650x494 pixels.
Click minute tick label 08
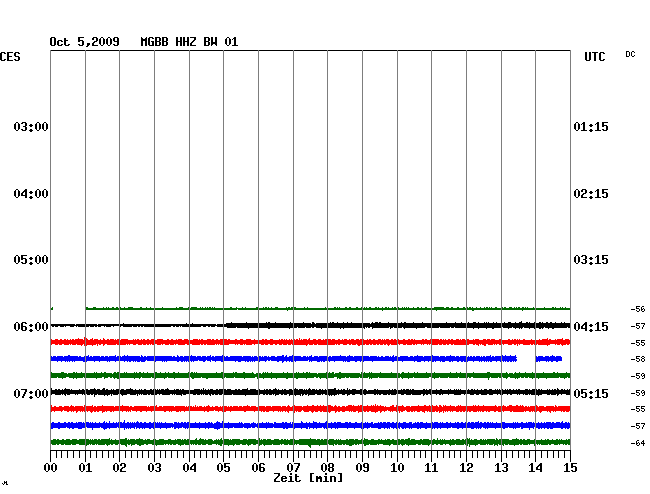click(327, 468)
